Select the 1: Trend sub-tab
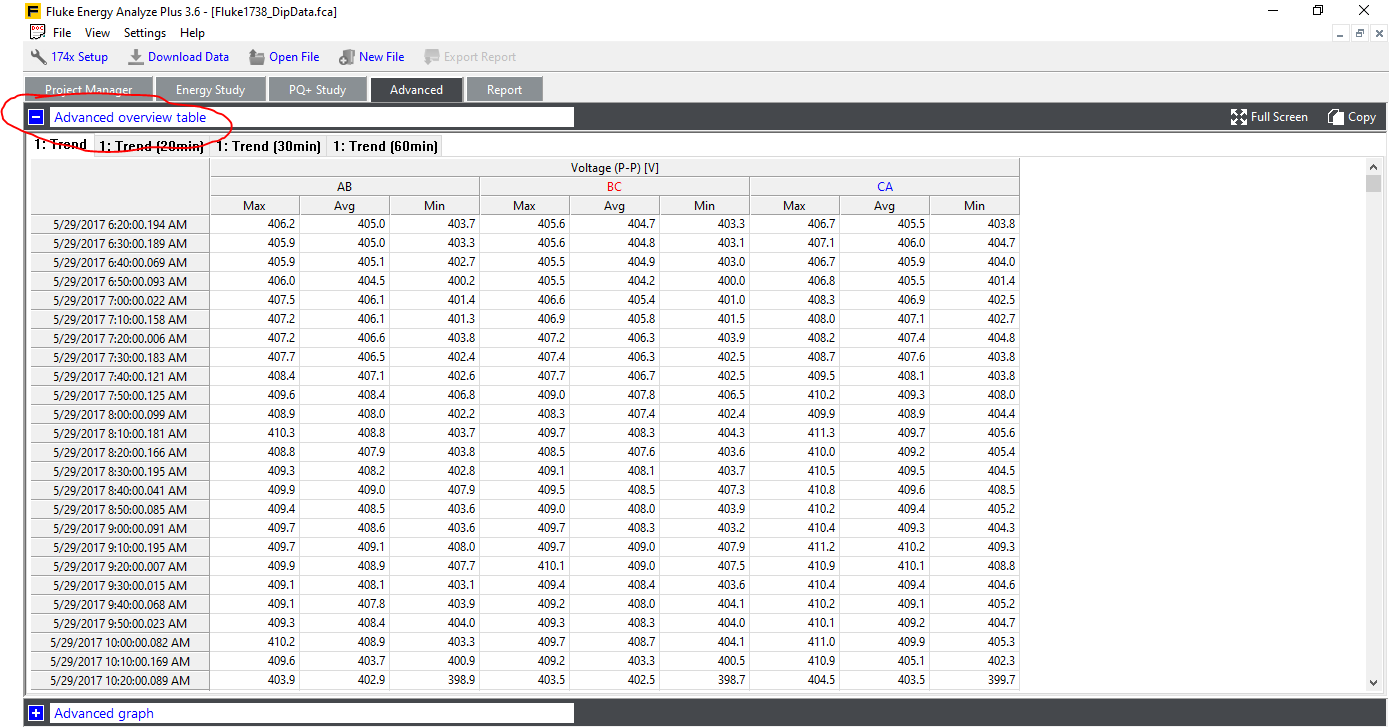1389x728 pixels. point(60,145)
